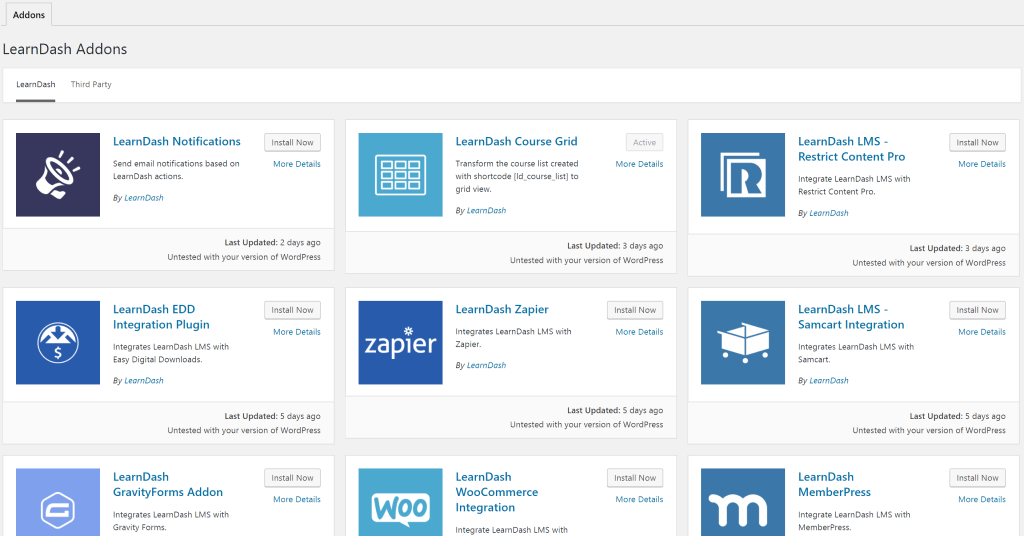Viewport: 1024px width, 536px height.
Task: Click the Course Grid addon icon
Action: click(x=400, y=175)
